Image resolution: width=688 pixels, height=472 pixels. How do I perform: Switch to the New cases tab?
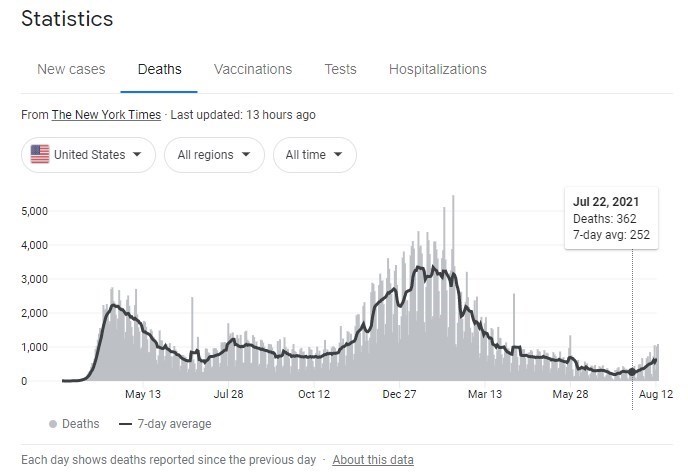pyautogui.click(x=71, y=69)
